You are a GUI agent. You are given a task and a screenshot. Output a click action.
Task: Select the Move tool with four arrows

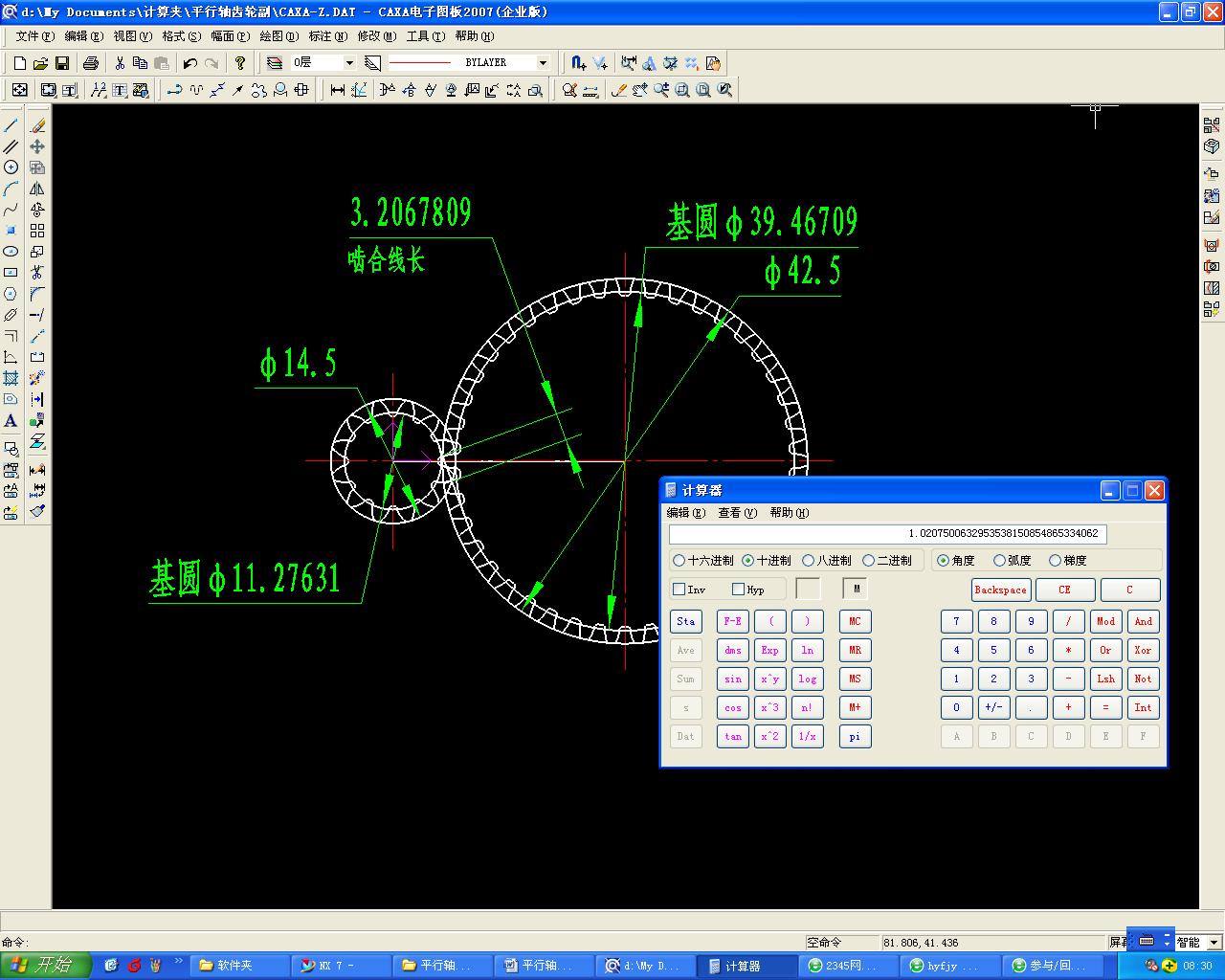37,146
